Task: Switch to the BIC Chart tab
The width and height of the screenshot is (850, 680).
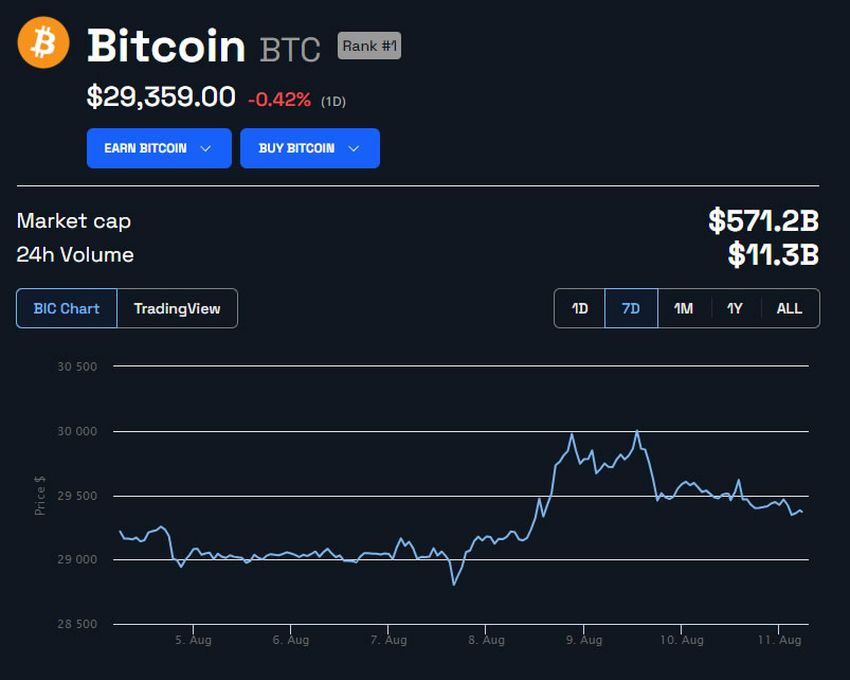Action: (x=67, y=308)
